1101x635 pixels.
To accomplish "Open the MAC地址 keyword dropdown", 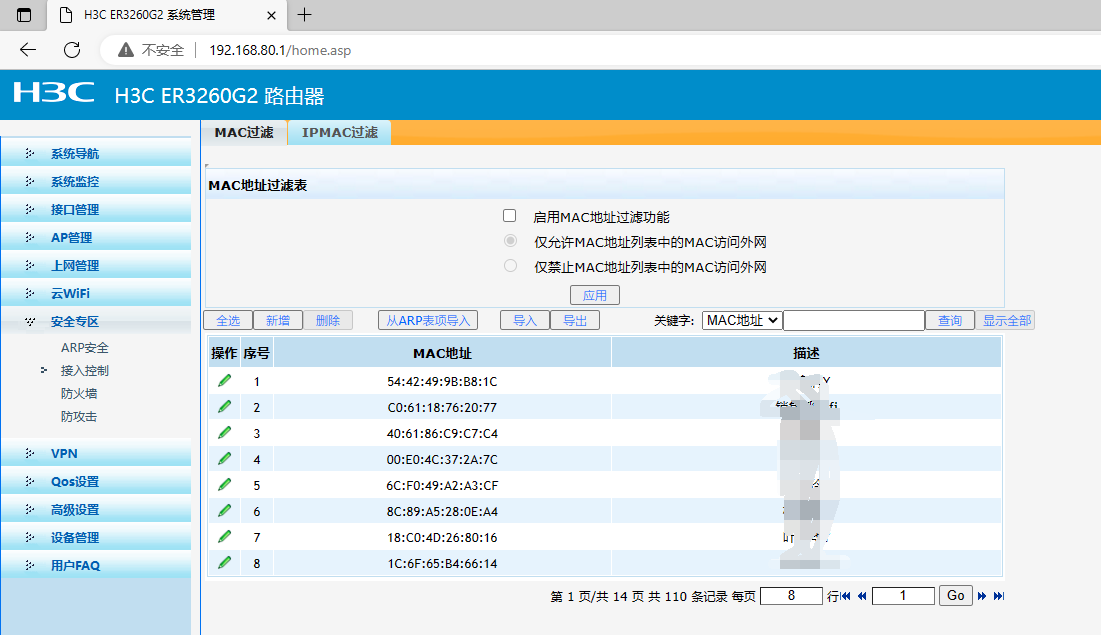I will (742, 320).
